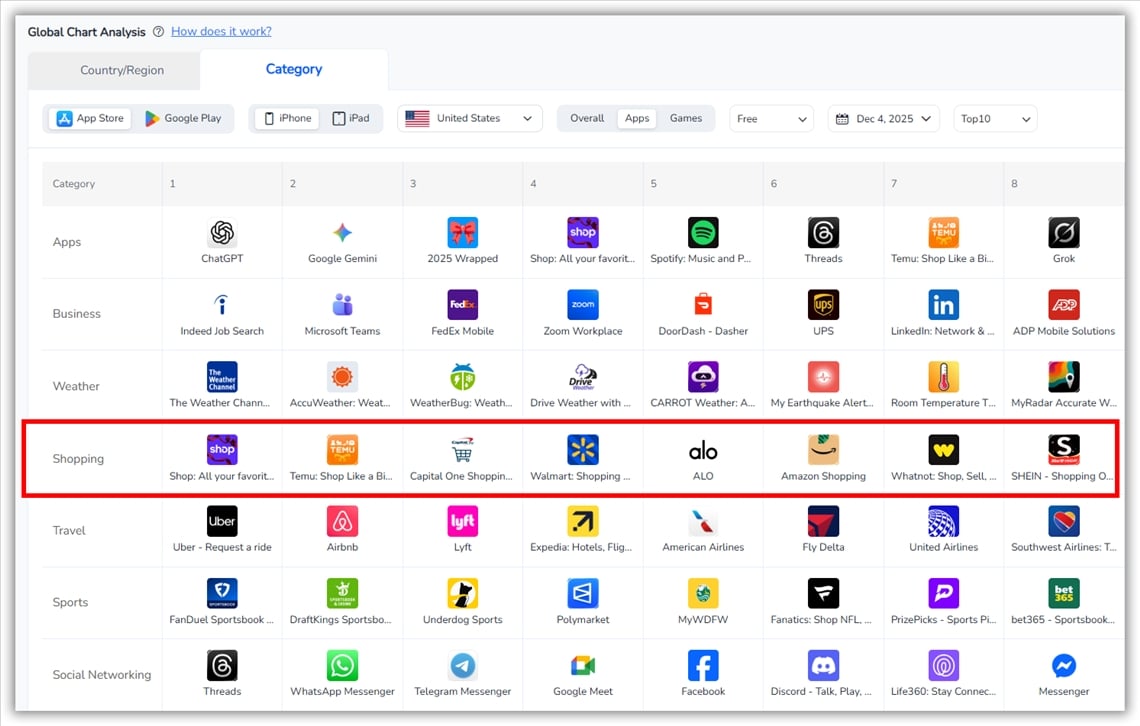Click the Airbnb app icon
Screen dimensions: 1140x726
tap(342, 521)
